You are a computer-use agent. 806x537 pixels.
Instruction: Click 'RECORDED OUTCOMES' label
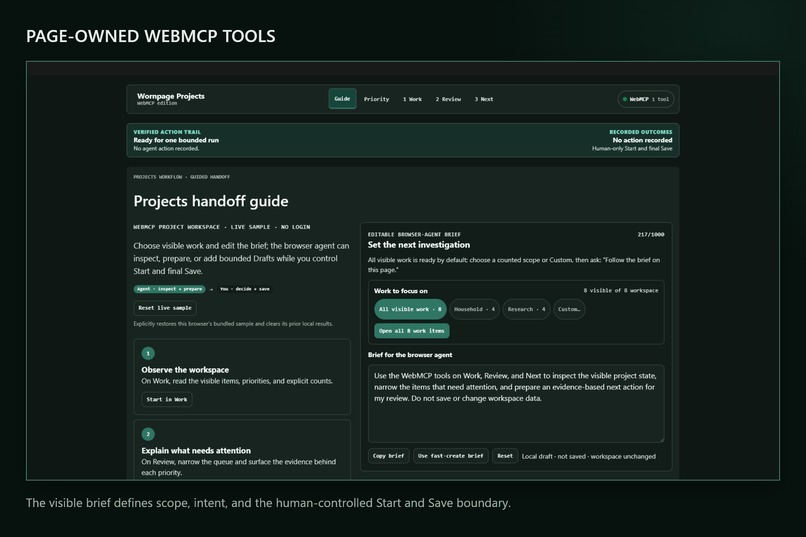[x=640, y=132]
